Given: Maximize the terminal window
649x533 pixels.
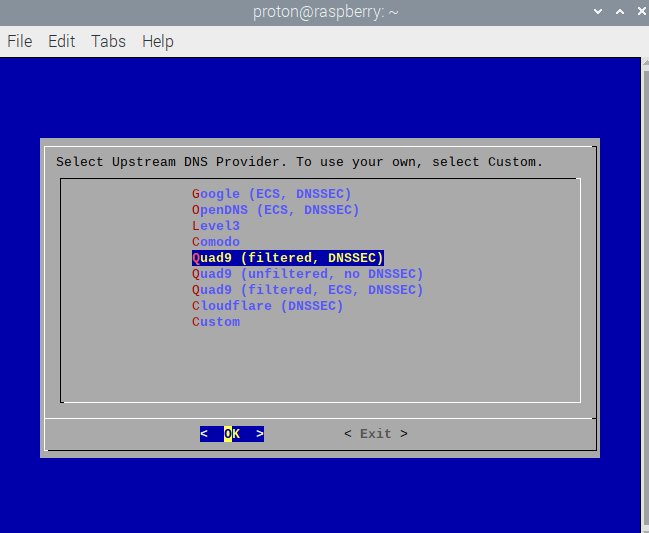Looking at the screenshot, I should pyautogui.click(x=620, y=12).
